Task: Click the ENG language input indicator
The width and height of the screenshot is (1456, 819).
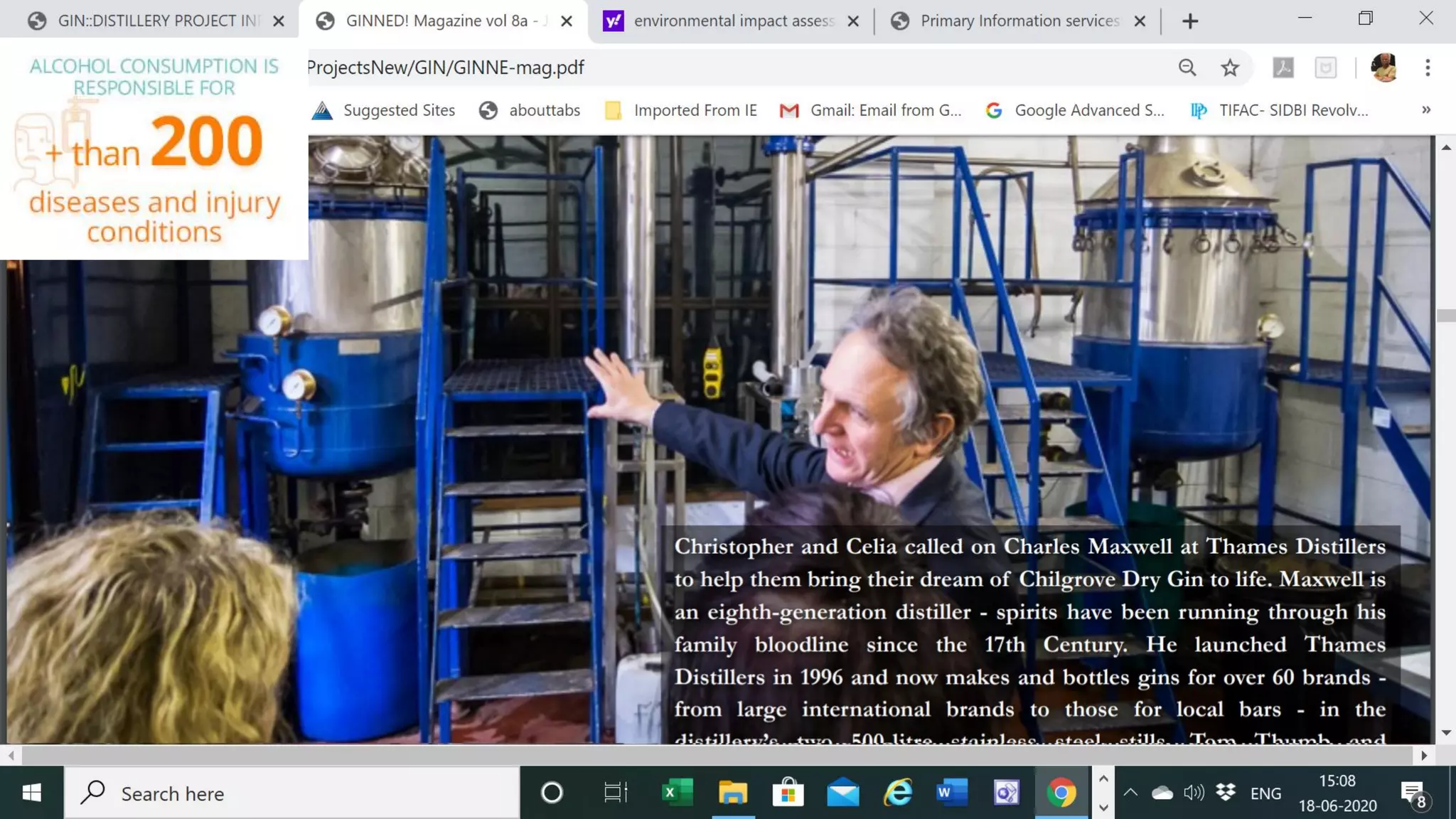Action: tap(1265, 793)
